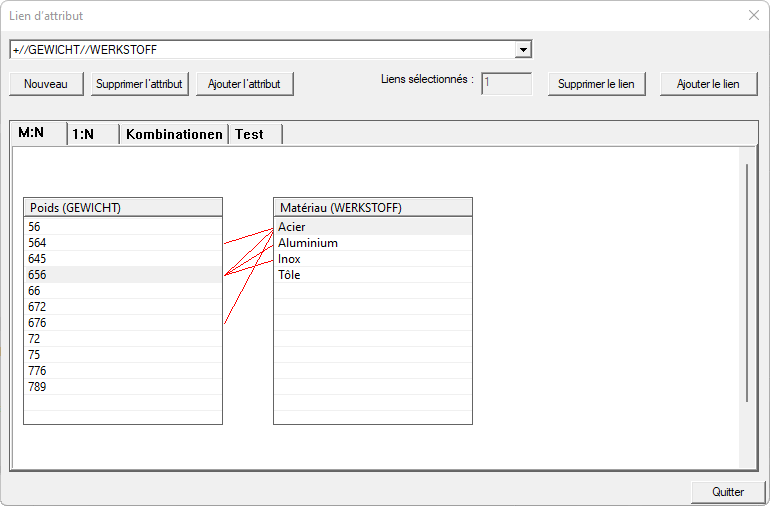Viewport: 770px width, 506px height.
Task: Click Ajouter l'attribut button
Action: click(x=245, y=84)
